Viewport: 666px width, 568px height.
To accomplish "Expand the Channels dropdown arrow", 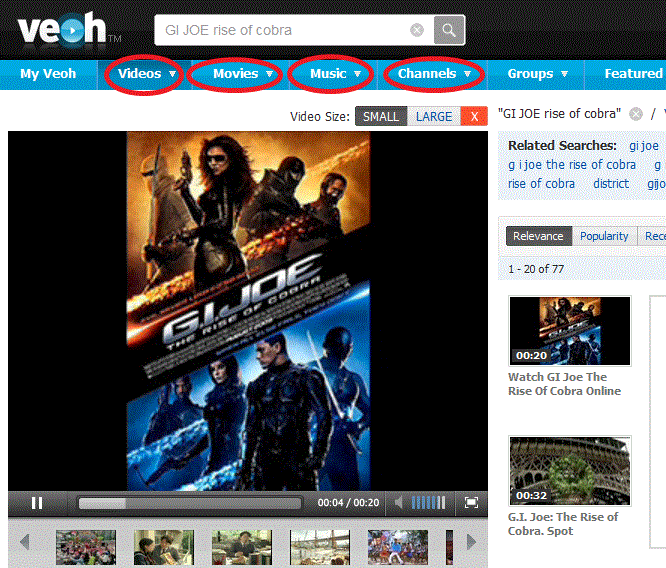I will click(467, 74).
